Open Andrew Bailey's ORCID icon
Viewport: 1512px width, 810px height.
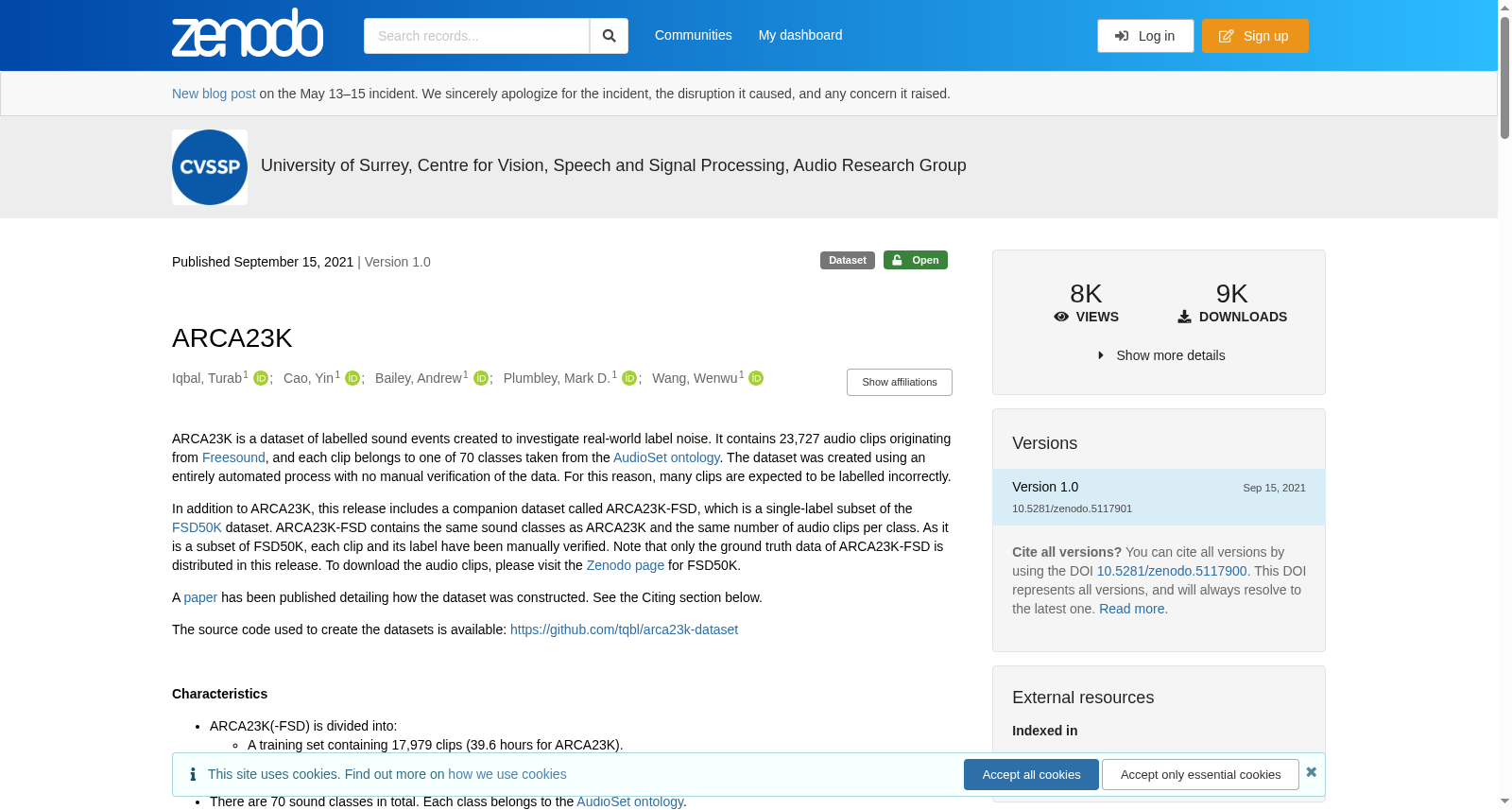tap(481, 378)
